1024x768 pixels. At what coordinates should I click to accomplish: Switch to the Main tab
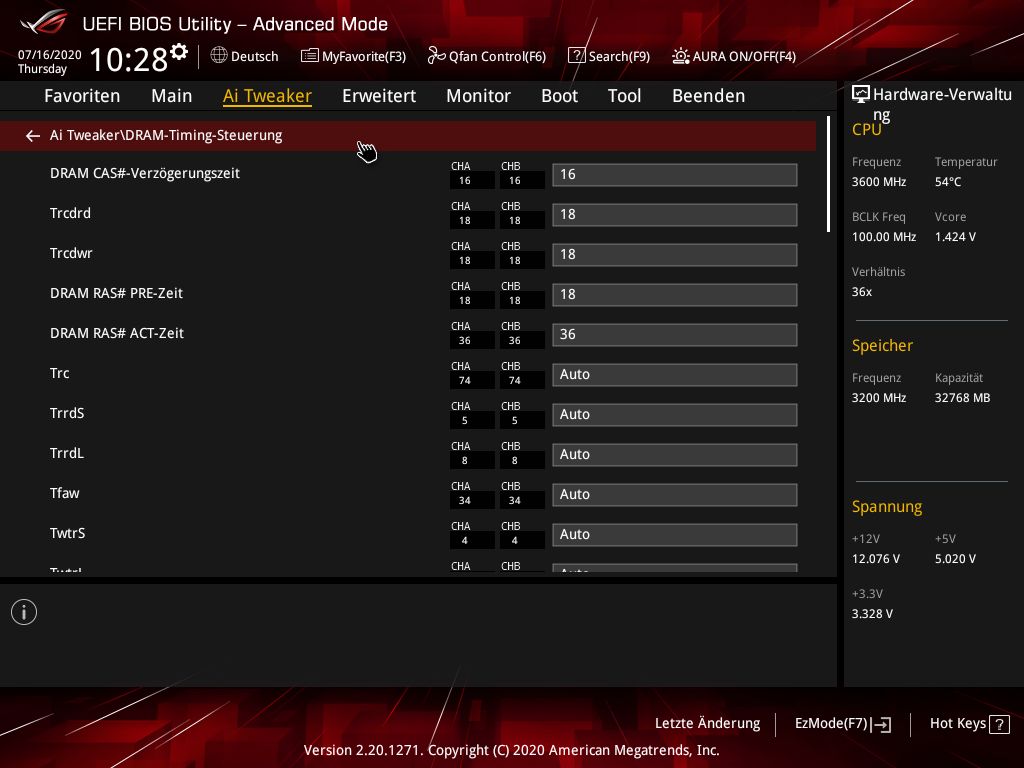point(172,96)
